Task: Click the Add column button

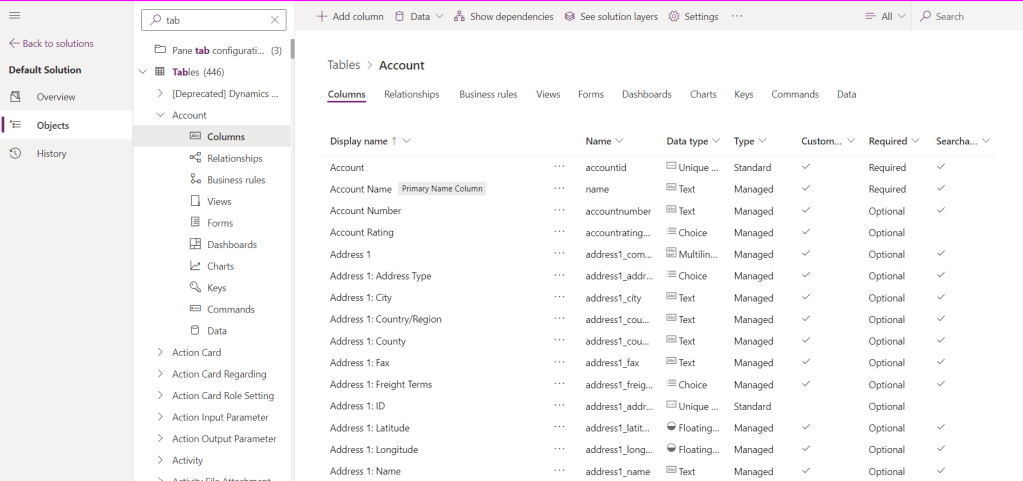Action: click(x=349, y=17)
